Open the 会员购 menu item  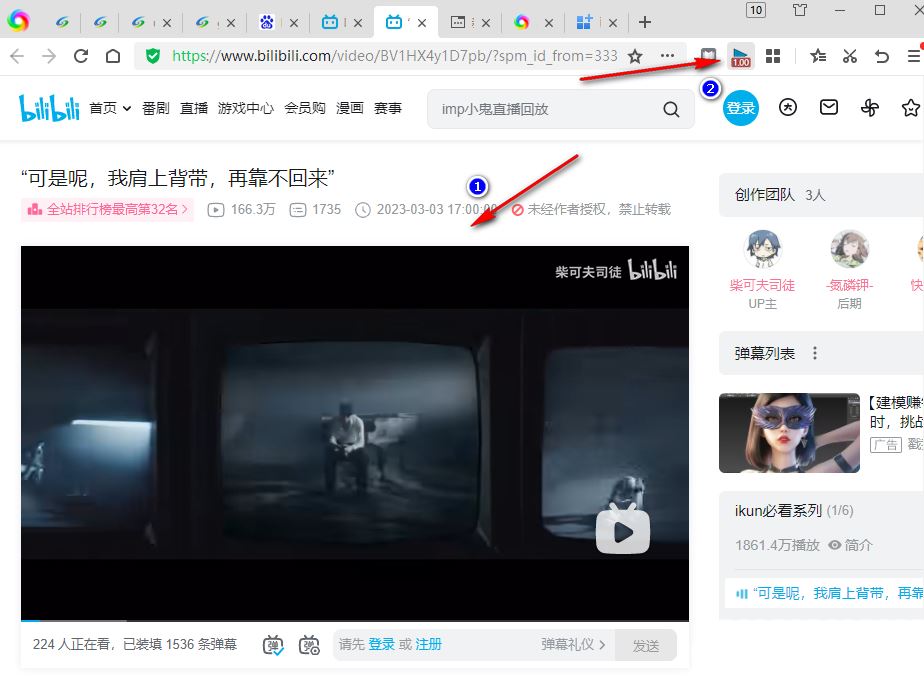pos(305,108)
